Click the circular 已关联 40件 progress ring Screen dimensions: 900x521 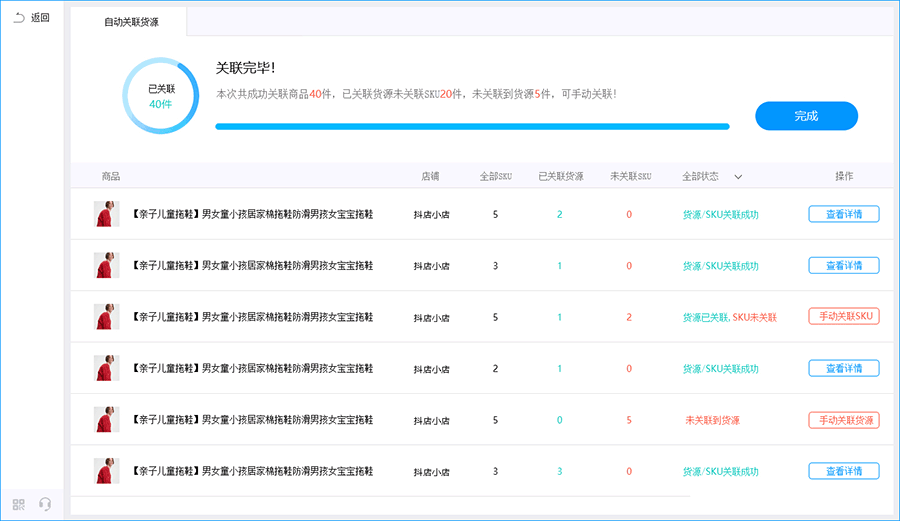[x=161, y=96]
